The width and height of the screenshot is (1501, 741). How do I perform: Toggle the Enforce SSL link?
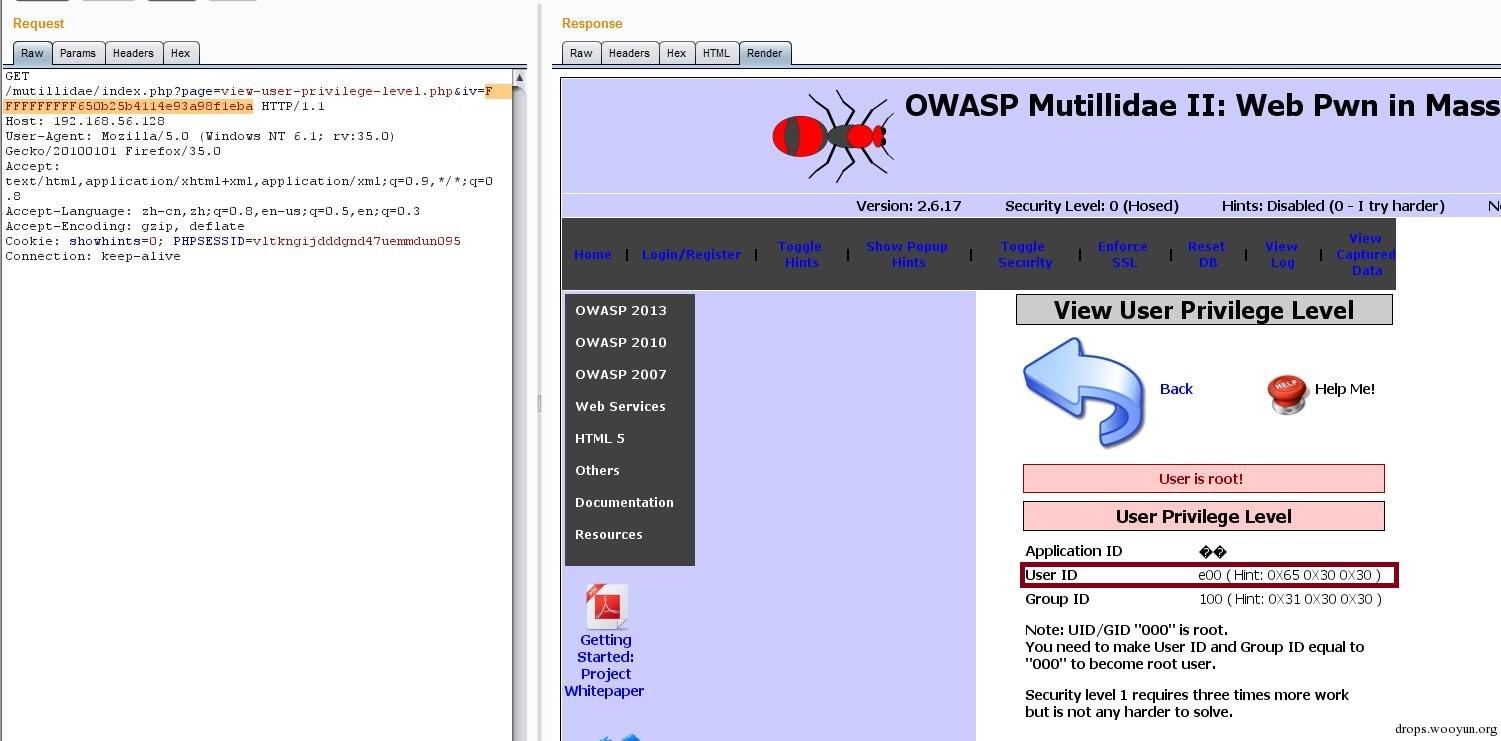(x=1122, y=254)
